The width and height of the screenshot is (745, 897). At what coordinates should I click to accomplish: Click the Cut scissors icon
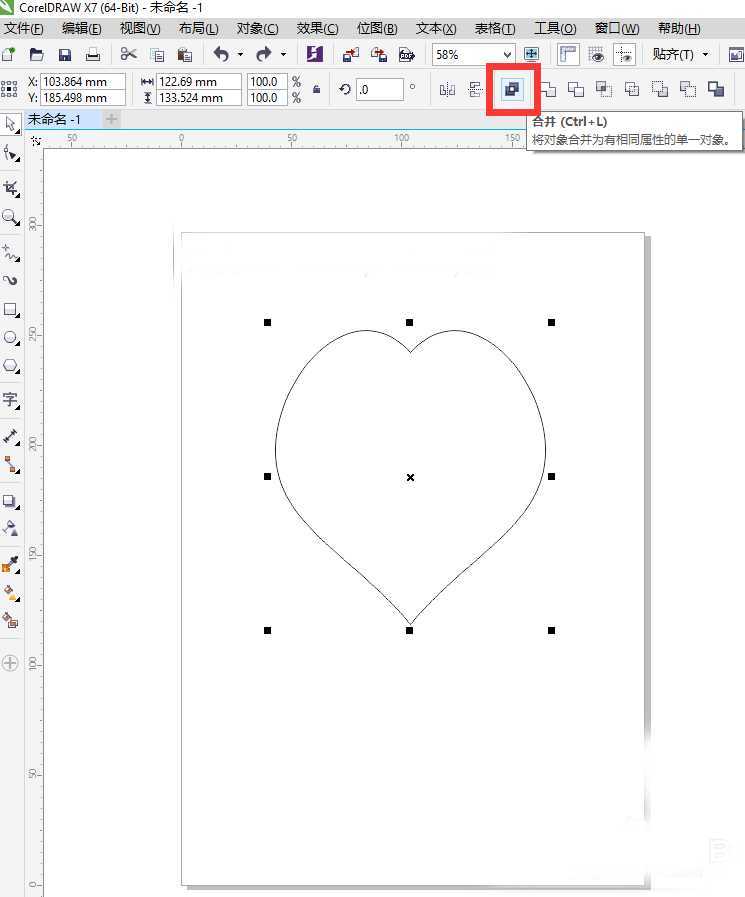129,54
